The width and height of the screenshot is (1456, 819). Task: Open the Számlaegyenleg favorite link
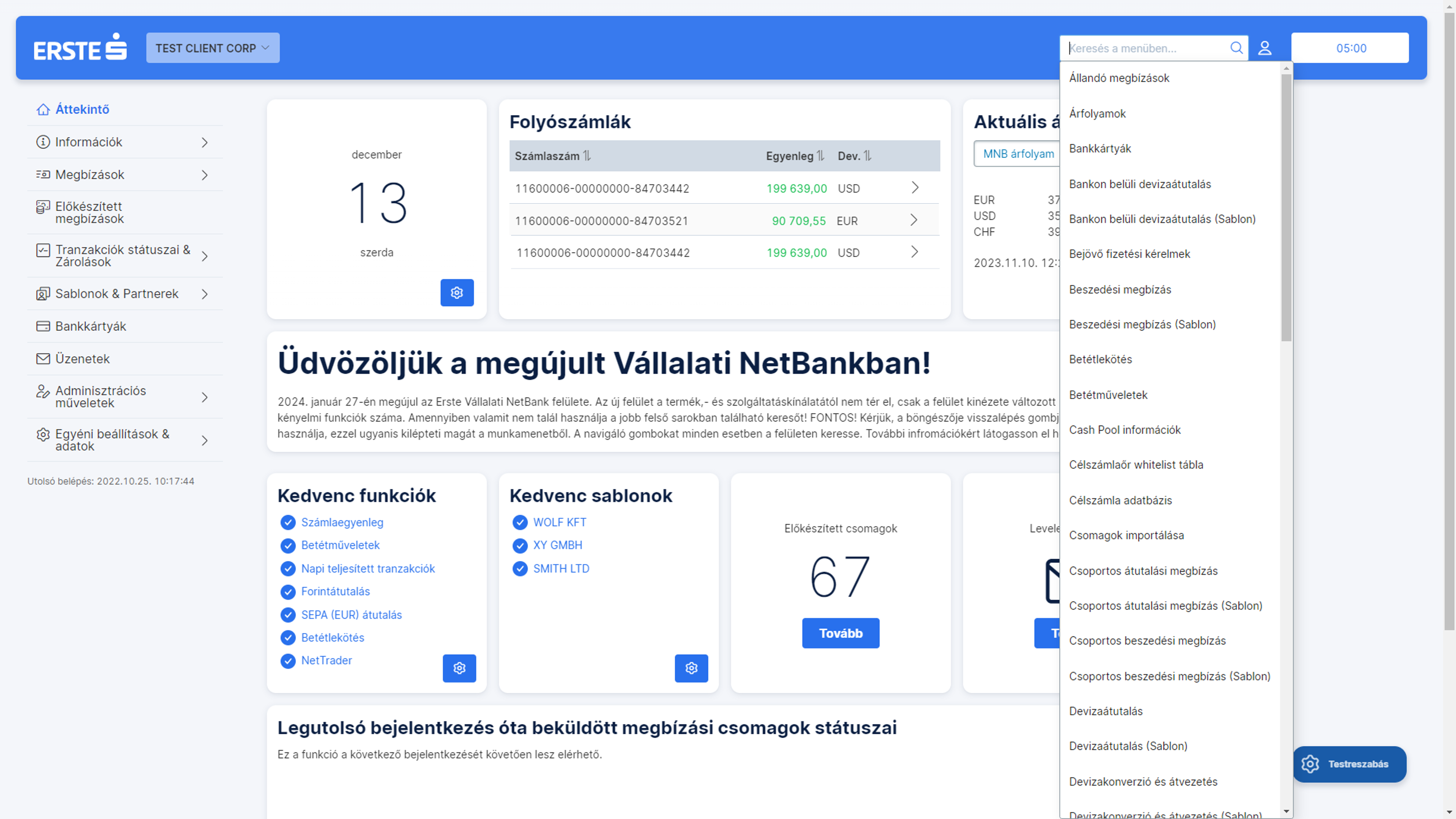point(342,522)
